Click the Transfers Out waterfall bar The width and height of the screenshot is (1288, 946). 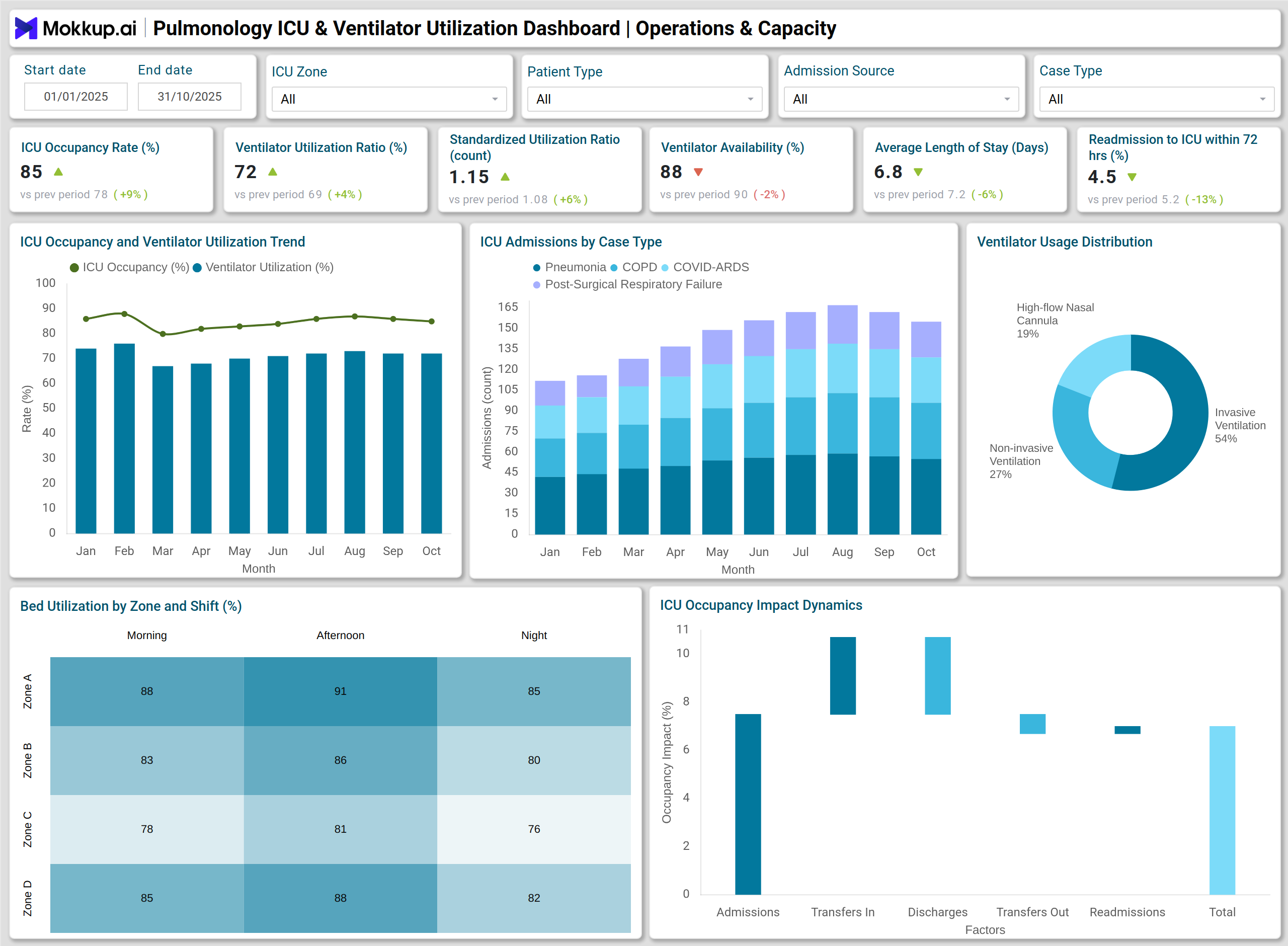(x=1032, y=724)
